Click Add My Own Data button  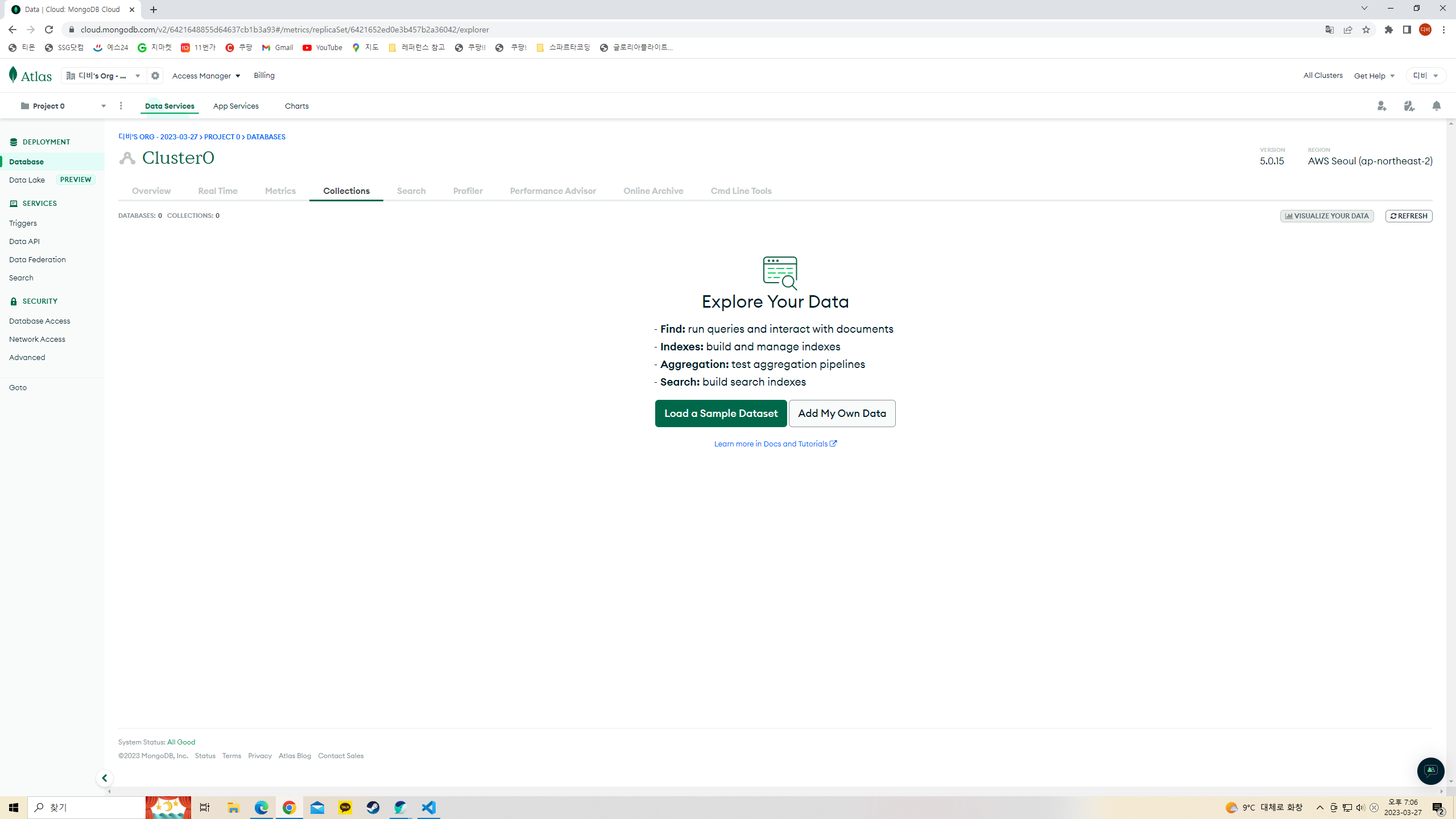tap(842, 413)
